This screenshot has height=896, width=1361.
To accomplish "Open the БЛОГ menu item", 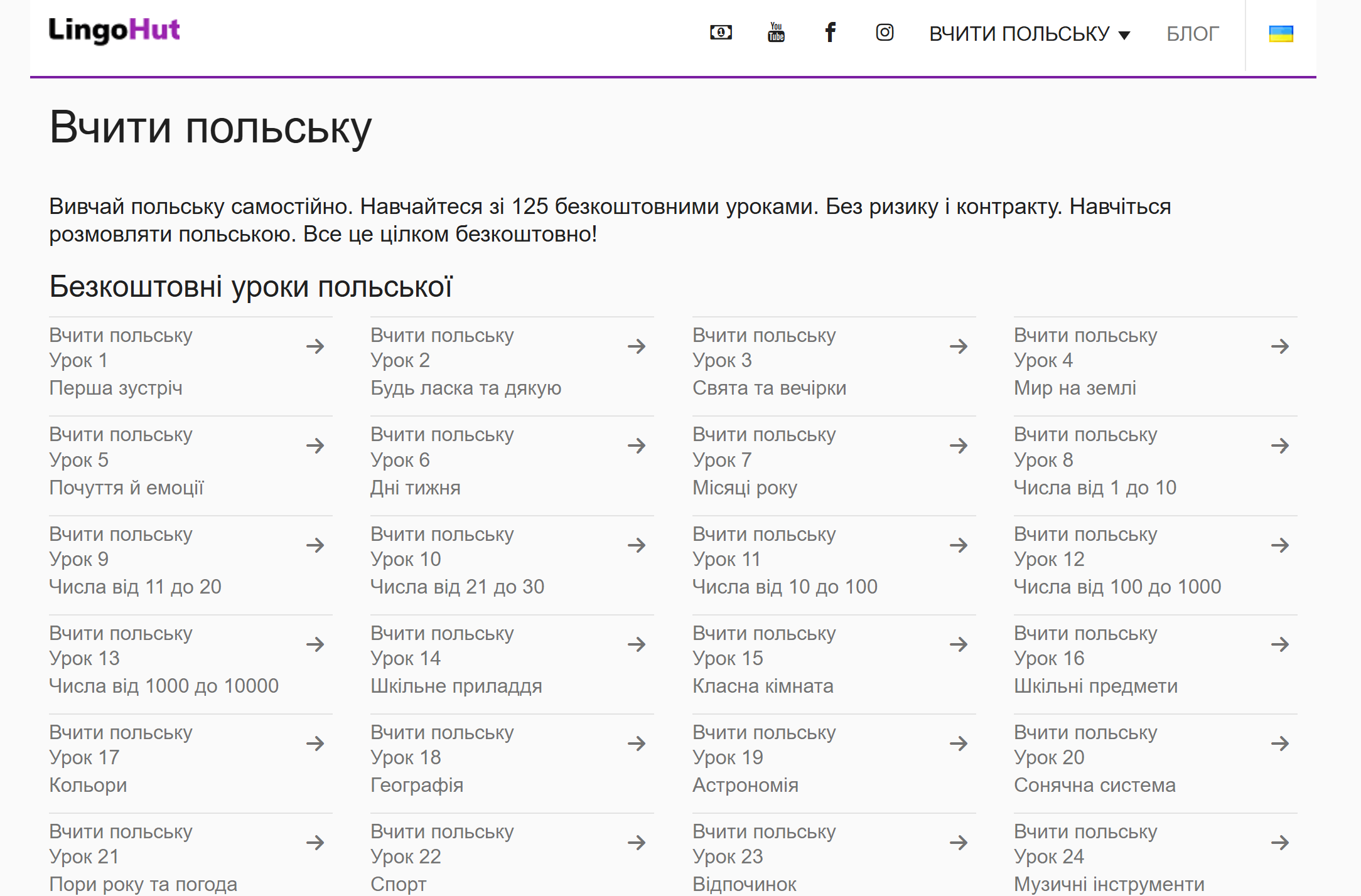I will click(x=1192, y=34).
